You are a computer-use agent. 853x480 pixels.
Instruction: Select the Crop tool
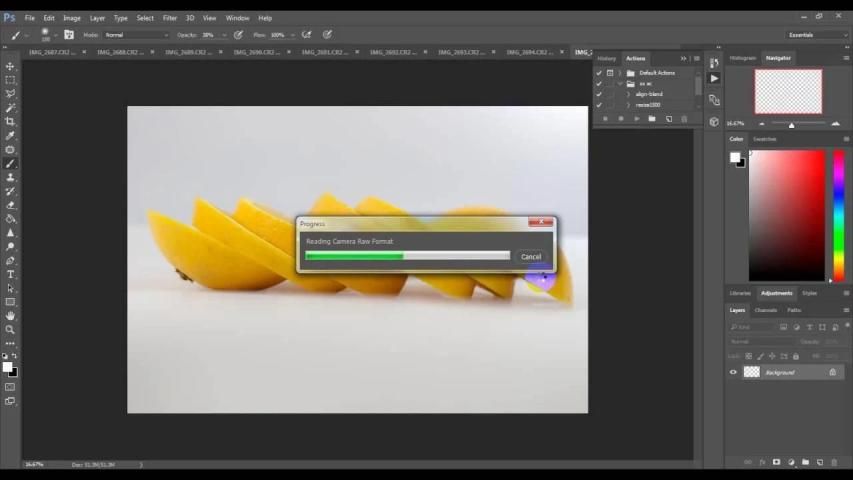[x=11, y=121]
